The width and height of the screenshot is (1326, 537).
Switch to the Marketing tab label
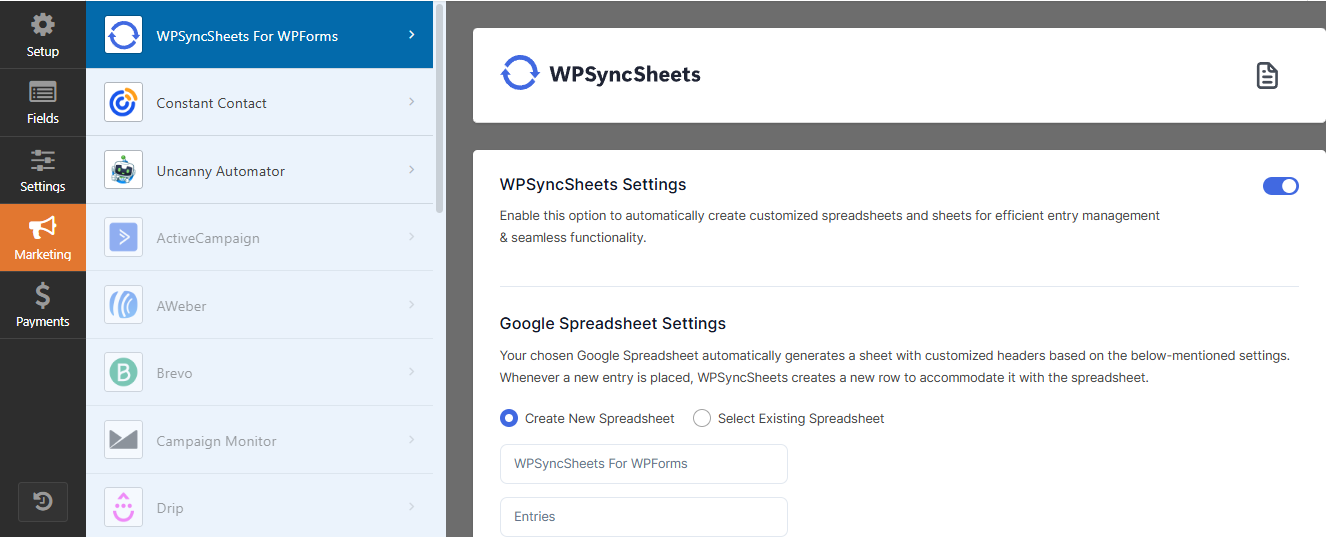43,254
